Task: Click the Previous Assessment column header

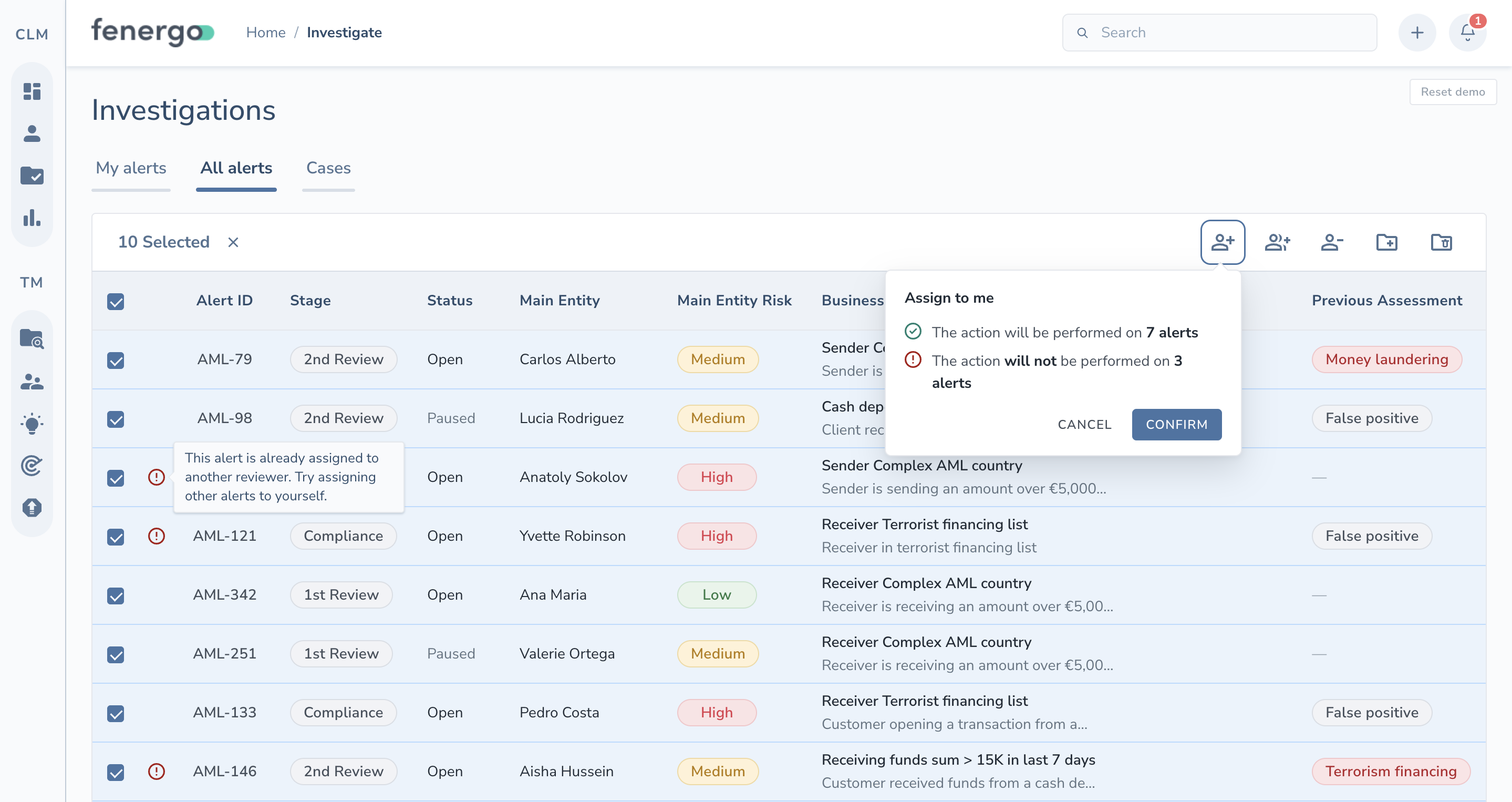Action: 1386,301
